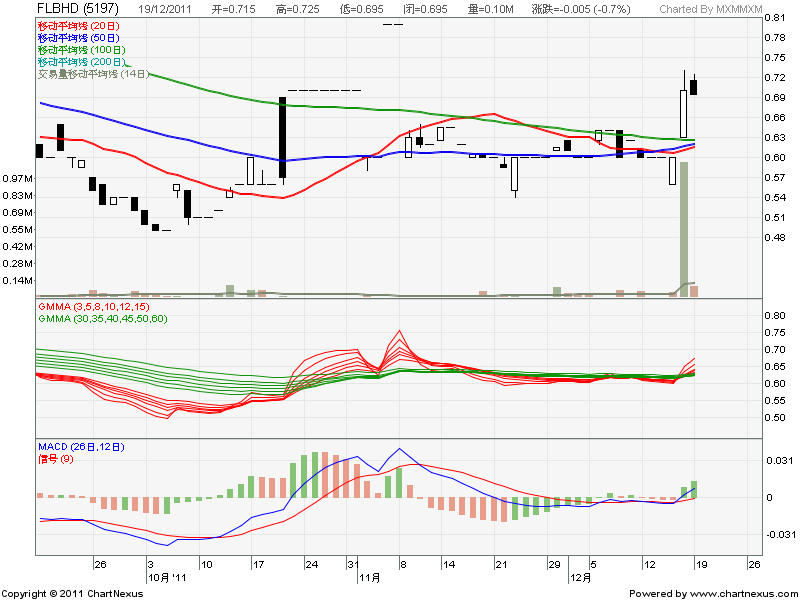The width and height of the screenshot is (800, 600).
Task: Click the 信号 (9) signal line label
Action: [x=56, y=458]
